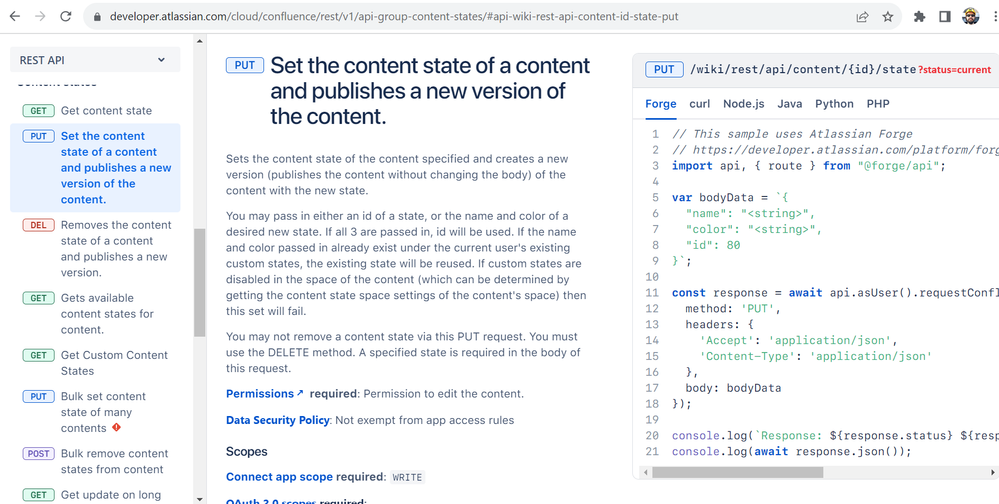Toggle the browser side panel
Screen dimensions: 999x504
[945, 17]
